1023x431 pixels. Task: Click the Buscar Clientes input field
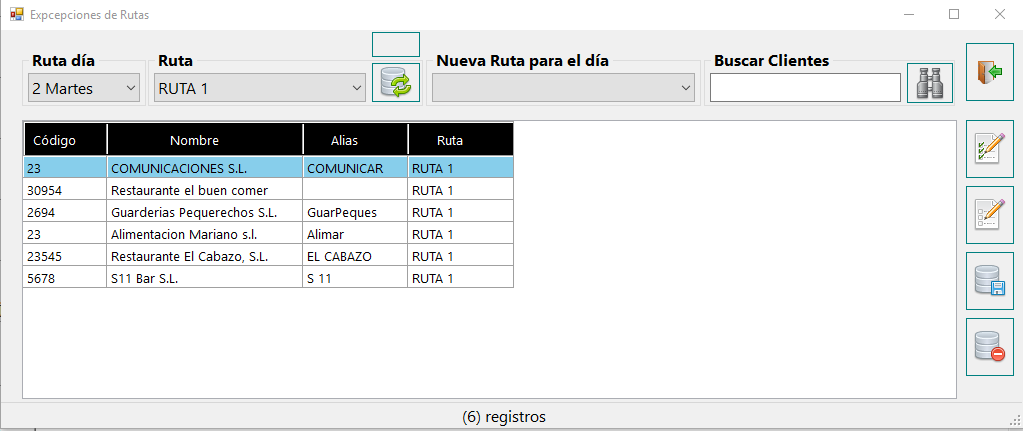coord(805,87)
